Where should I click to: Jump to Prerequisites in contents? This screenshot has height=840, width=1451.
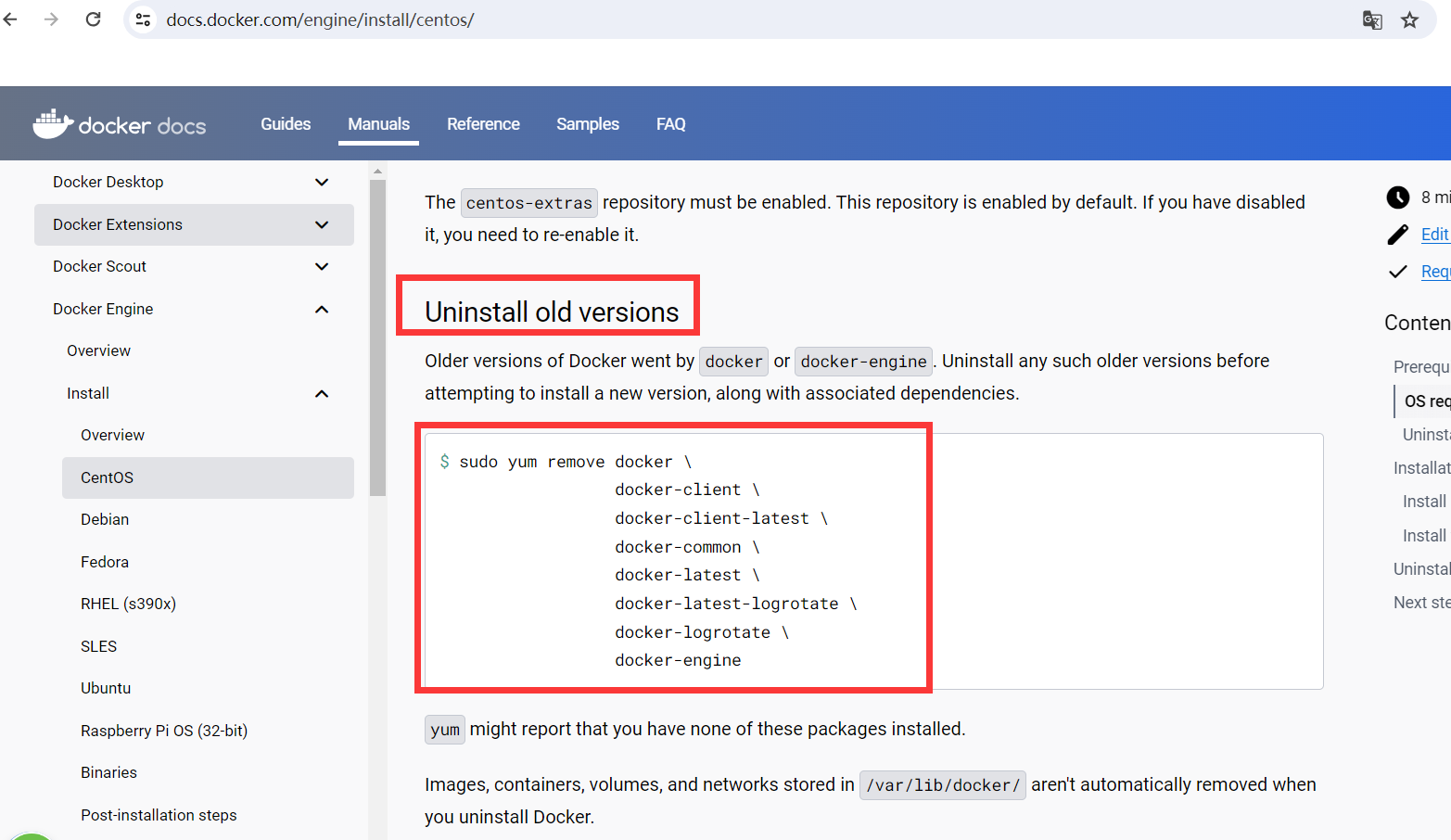click(1421, 367)
